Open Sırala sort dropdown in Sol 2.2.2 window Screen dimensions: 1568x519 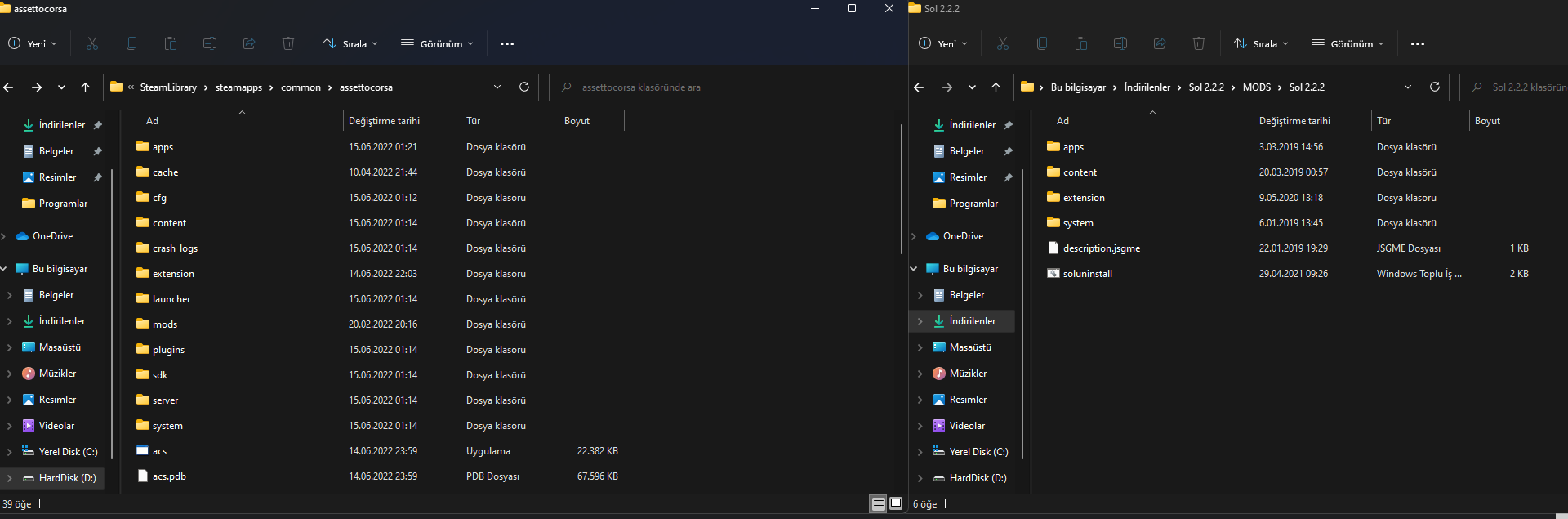click(1262, 44)
